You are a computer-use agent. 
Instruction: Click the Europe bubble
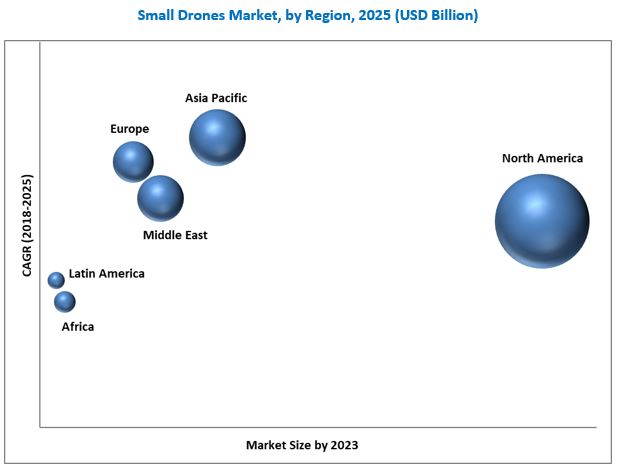pos(133,161)
